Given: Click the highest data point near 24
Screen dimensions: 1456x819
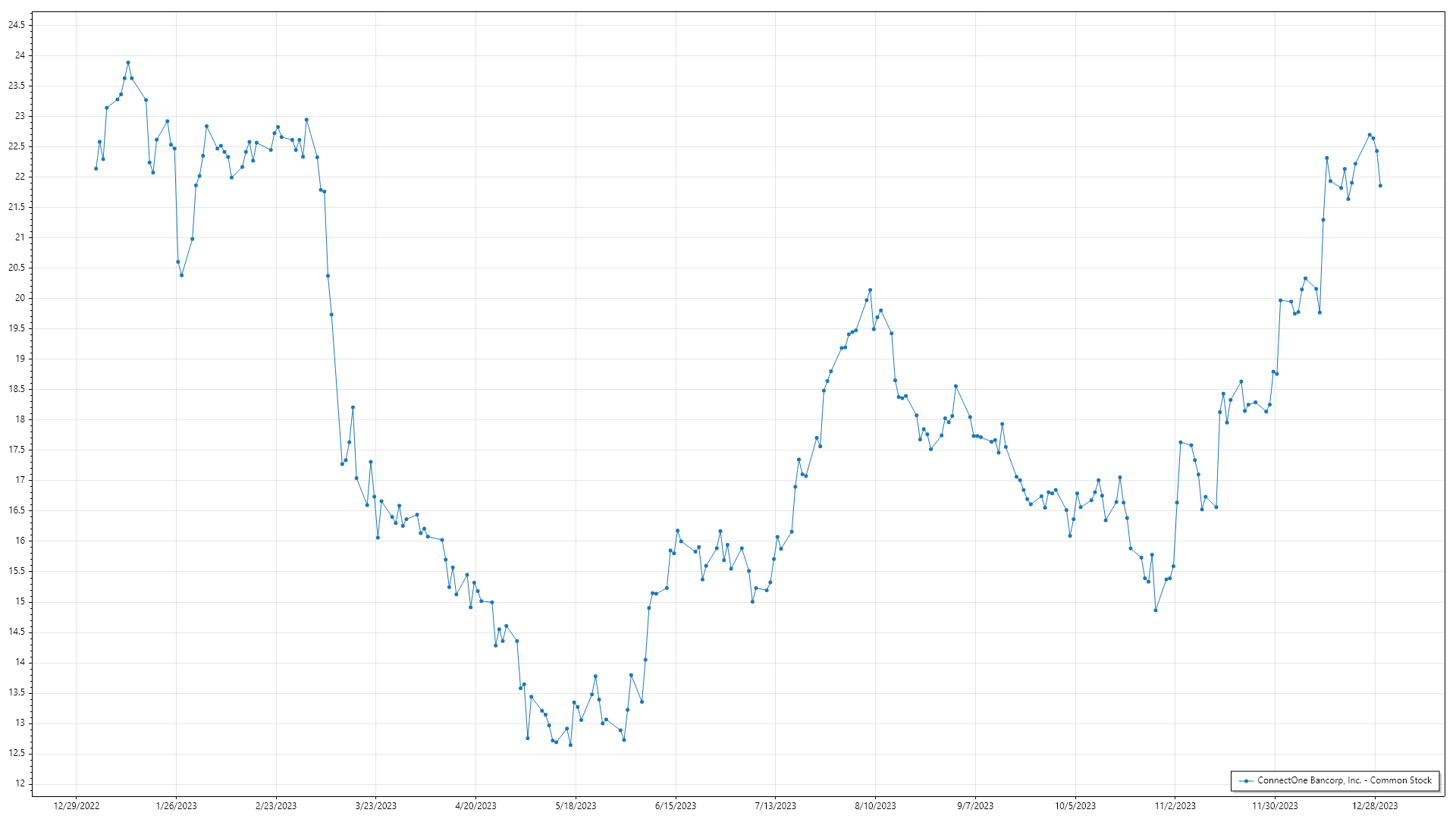Looking at the screenshot, I should pyautogui.click(x=128, y=63).
